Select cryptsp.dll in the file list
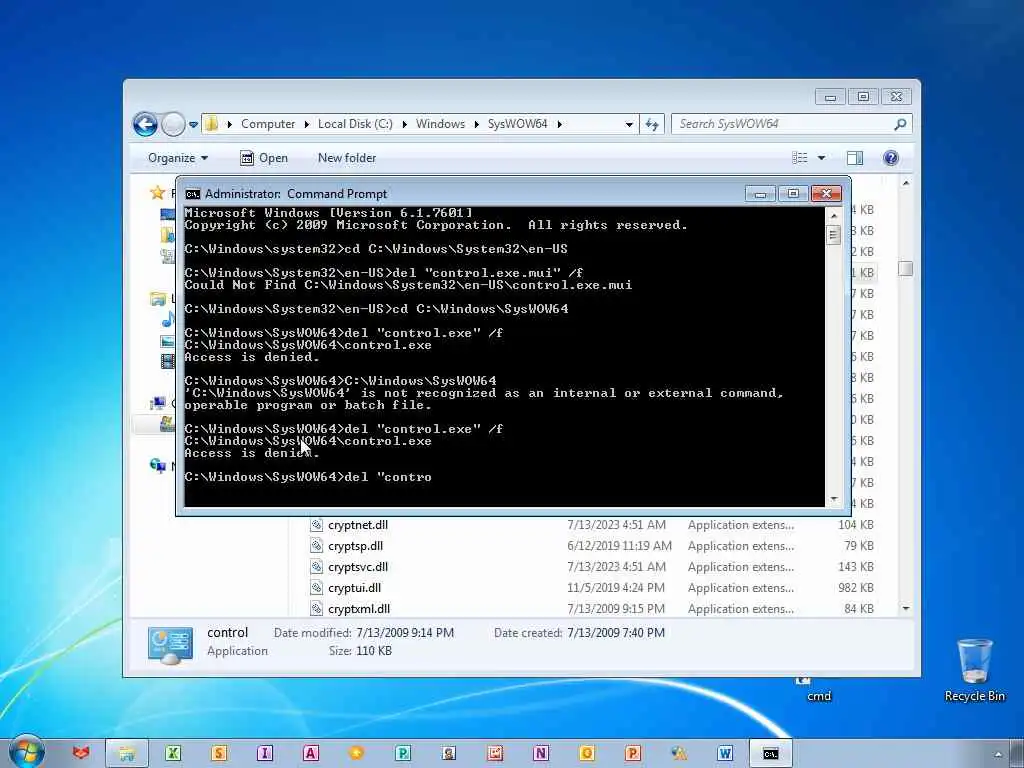Screen dimensions: 1024x768 [355, 546]
